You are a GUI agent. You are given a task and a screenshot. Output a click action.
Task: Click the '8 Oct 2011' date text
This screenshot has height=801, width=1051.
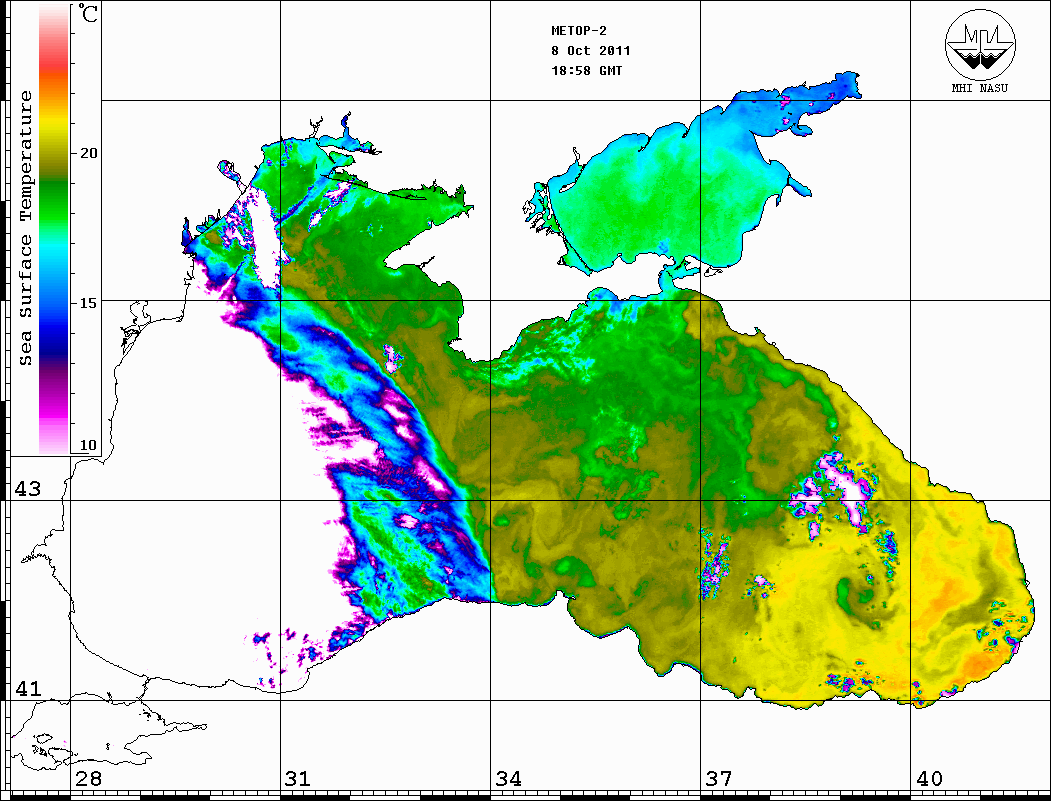pyautogui.click(x=591, y=50)
